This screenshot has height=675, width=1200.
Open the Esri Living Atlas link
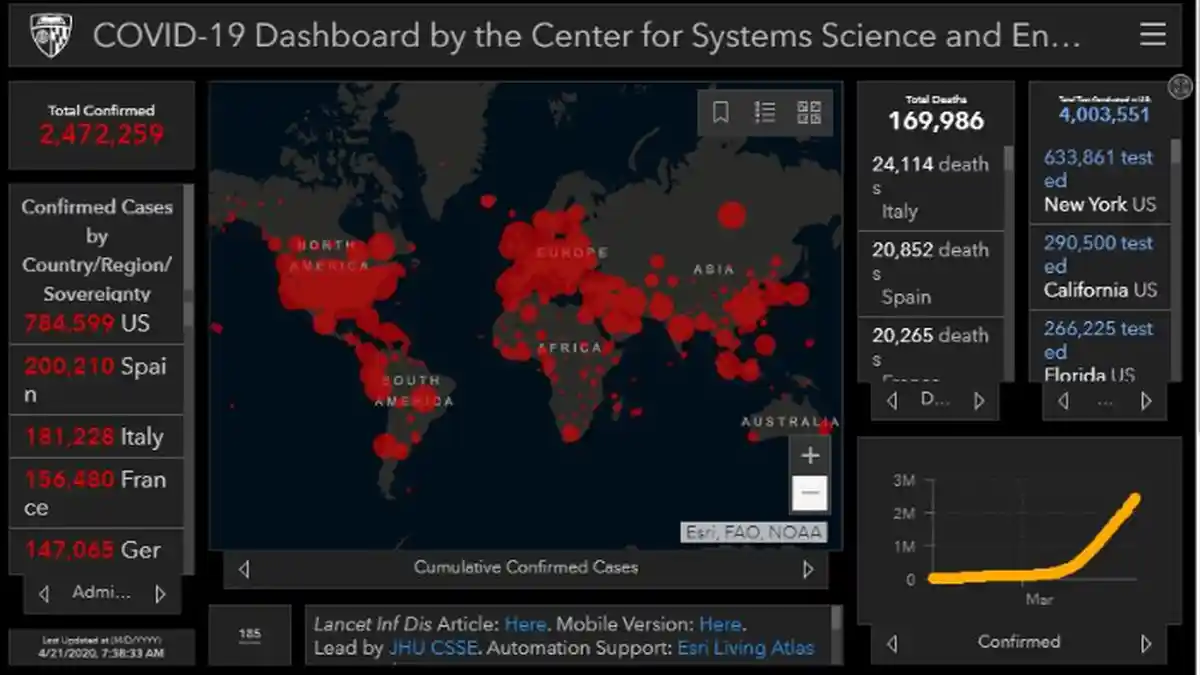746,648
